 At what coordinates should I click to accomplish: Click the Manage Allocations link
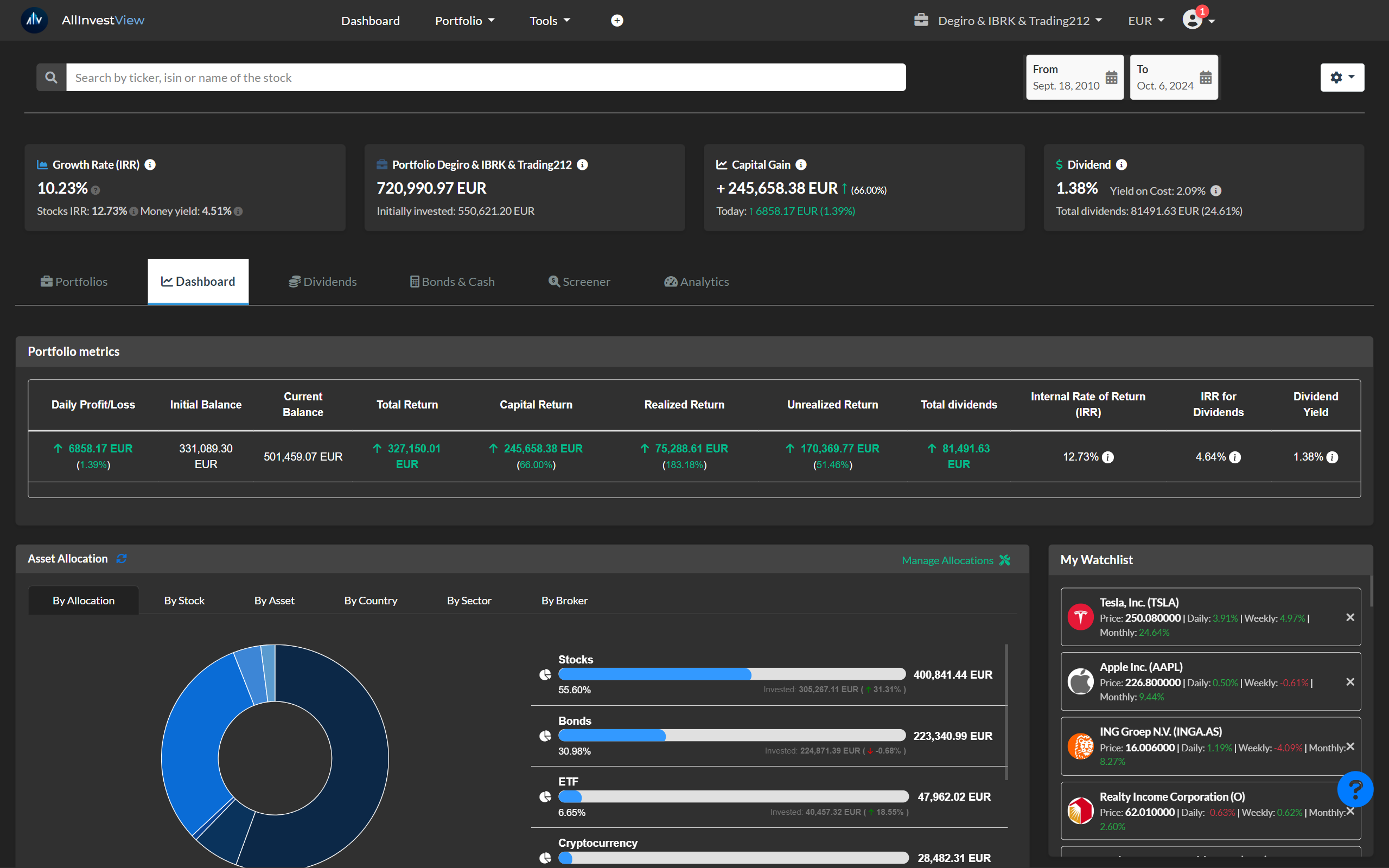click(956, 560)
